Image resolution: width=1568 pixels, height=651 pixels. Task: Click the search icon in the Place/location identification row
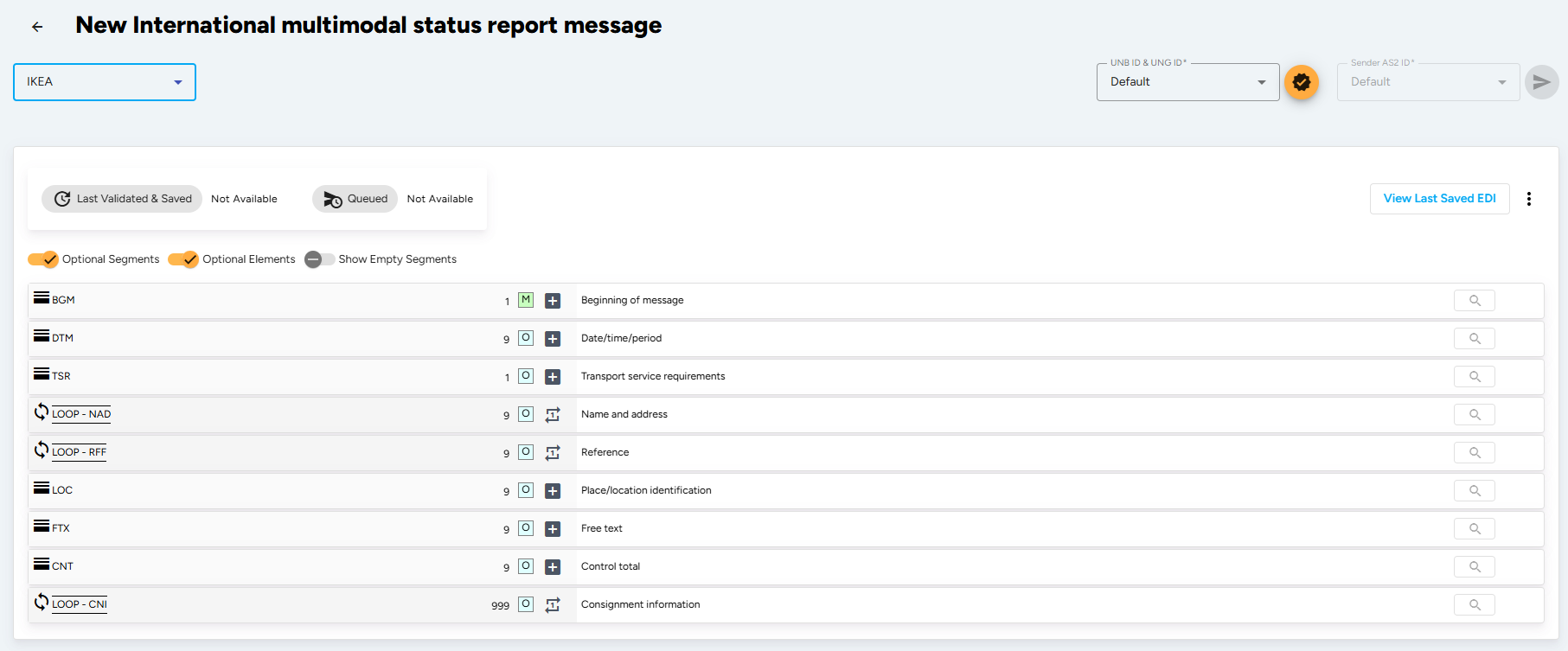coord(1475,491)
